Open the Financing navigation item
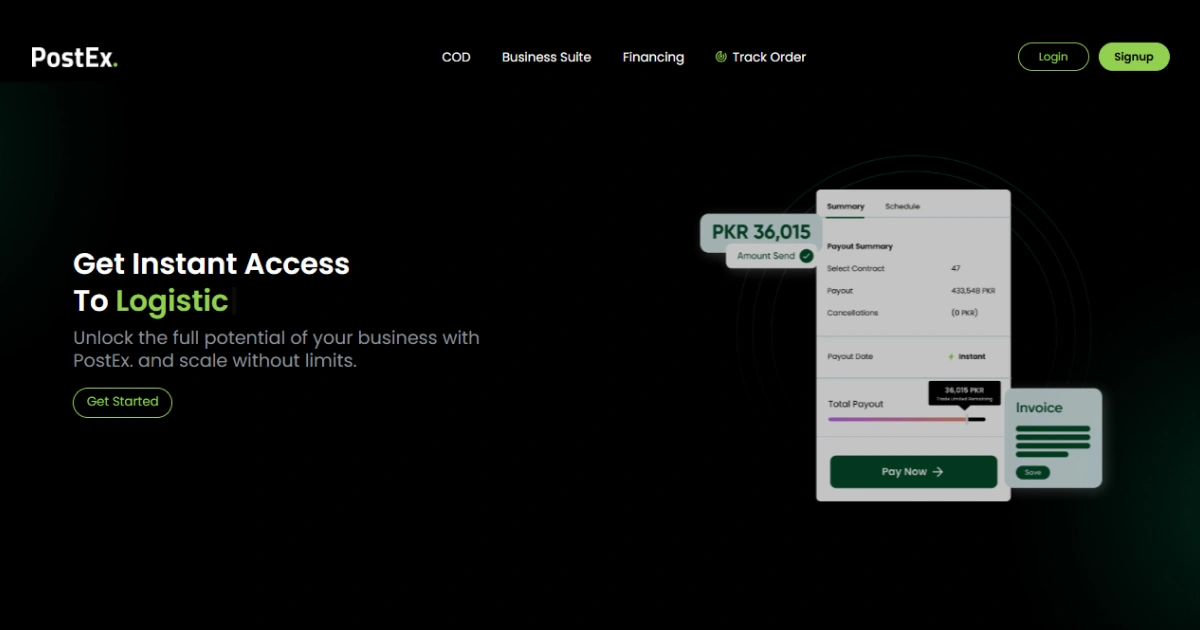The width and height of the screenshot is (1200, 630). (x=653, y=57)
